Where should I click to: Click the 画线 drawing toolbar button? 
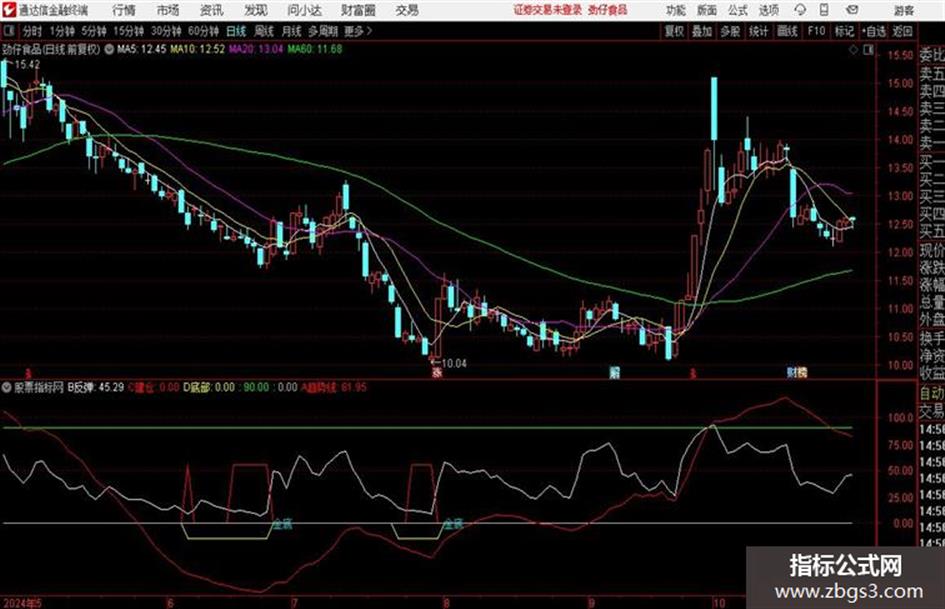pos(787,31)
